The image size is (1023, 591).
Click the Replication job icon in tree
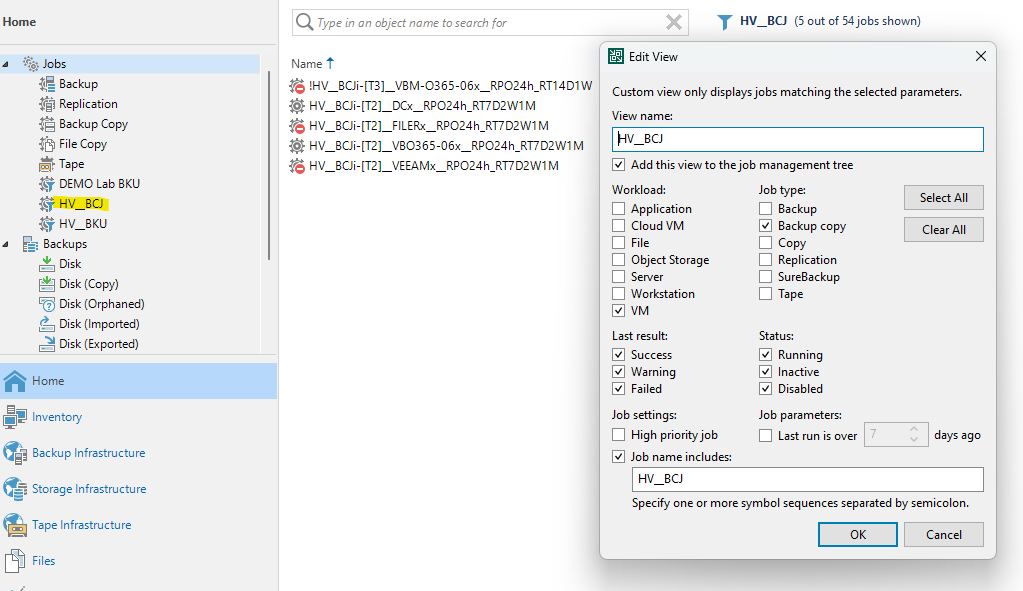pos(46,104)
